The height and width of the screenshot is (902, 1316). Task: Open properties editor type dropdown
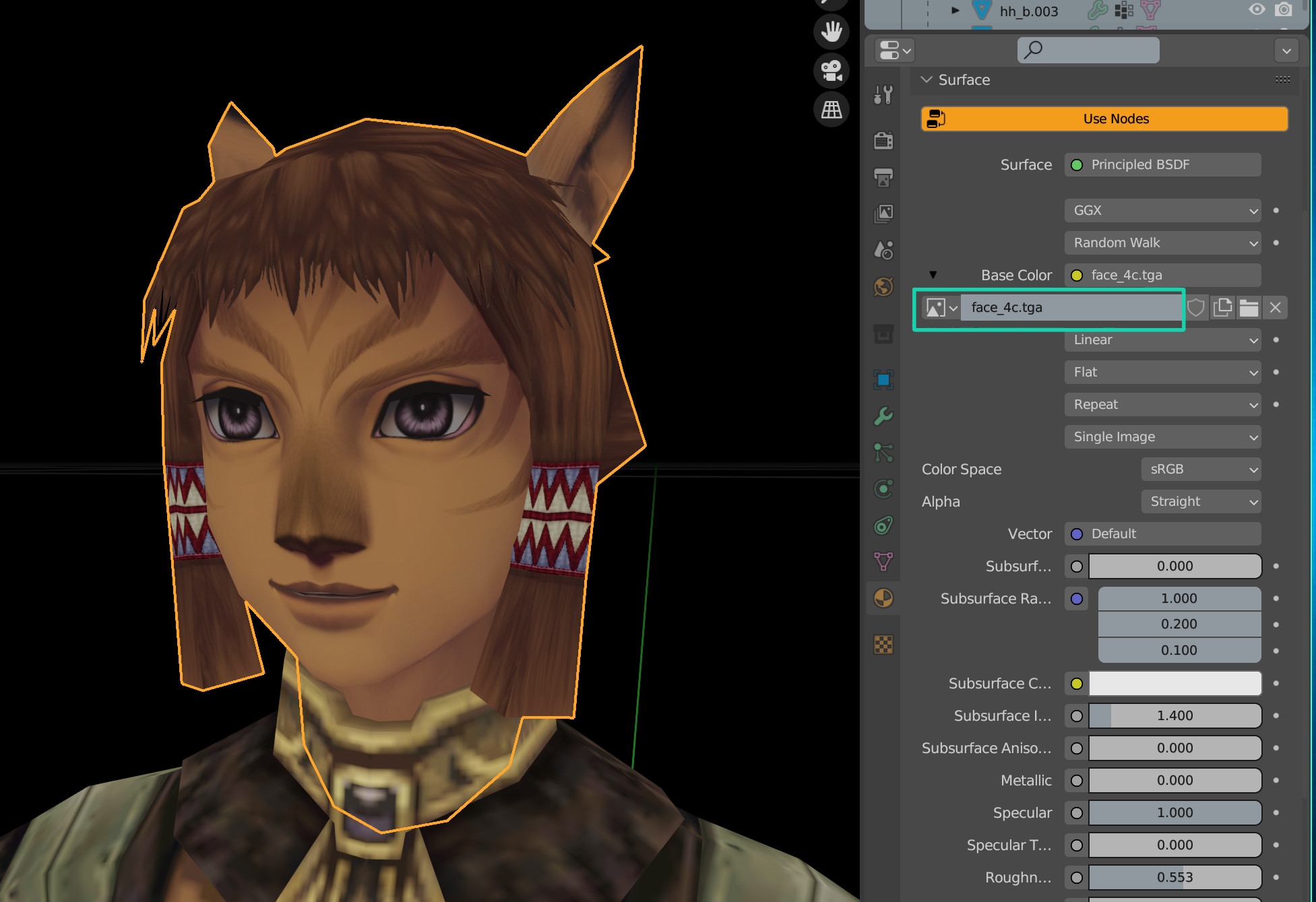(x=894, y=51)
